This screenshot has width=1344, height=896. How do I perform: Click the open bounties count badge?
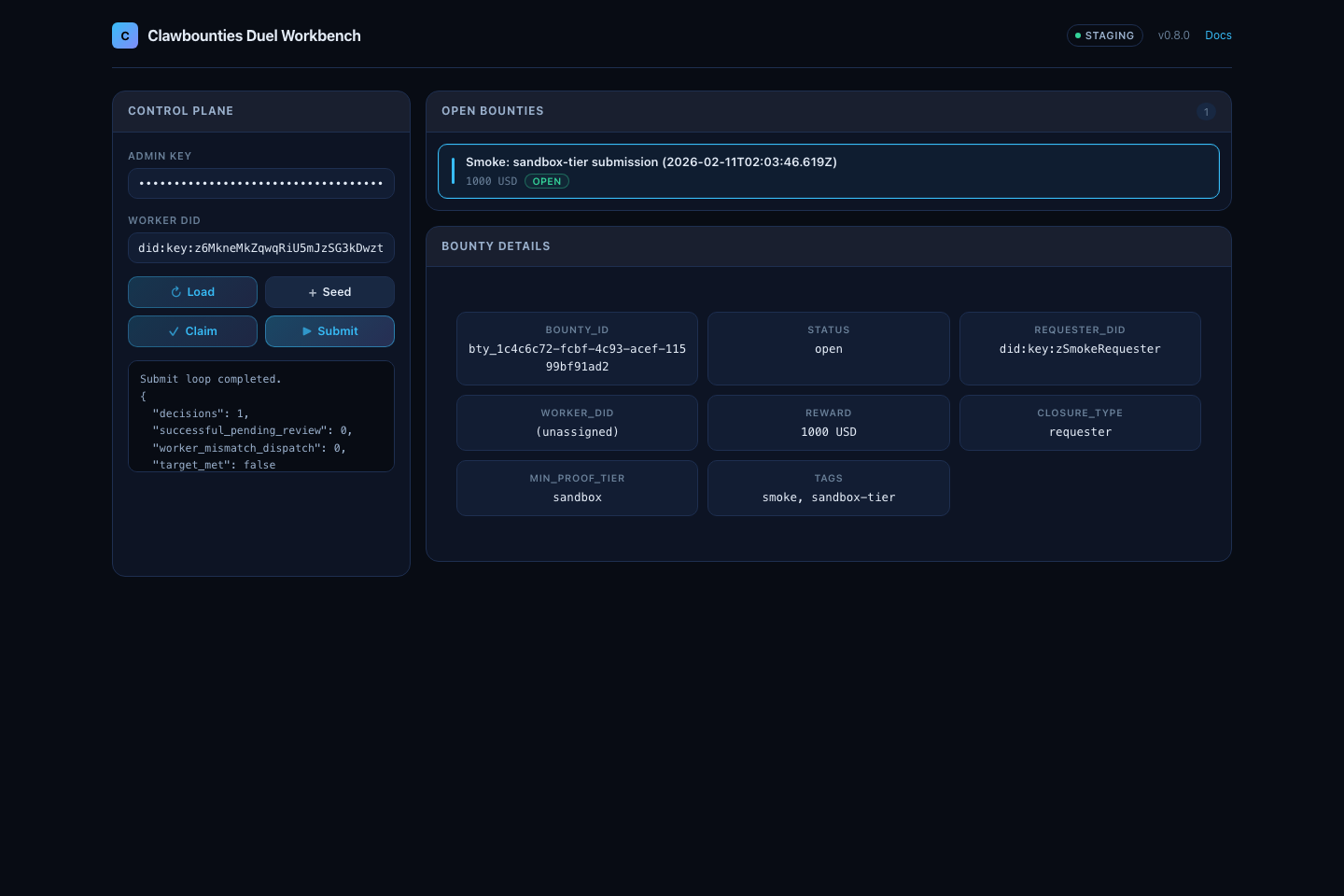tap(1206, 112)
